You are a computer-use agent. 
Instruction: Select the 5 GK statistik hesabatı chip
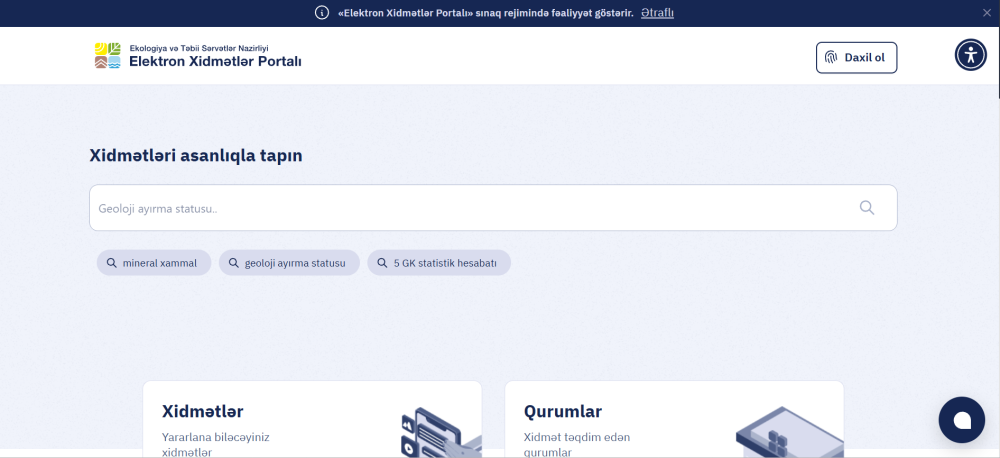[x=439, y=263]
